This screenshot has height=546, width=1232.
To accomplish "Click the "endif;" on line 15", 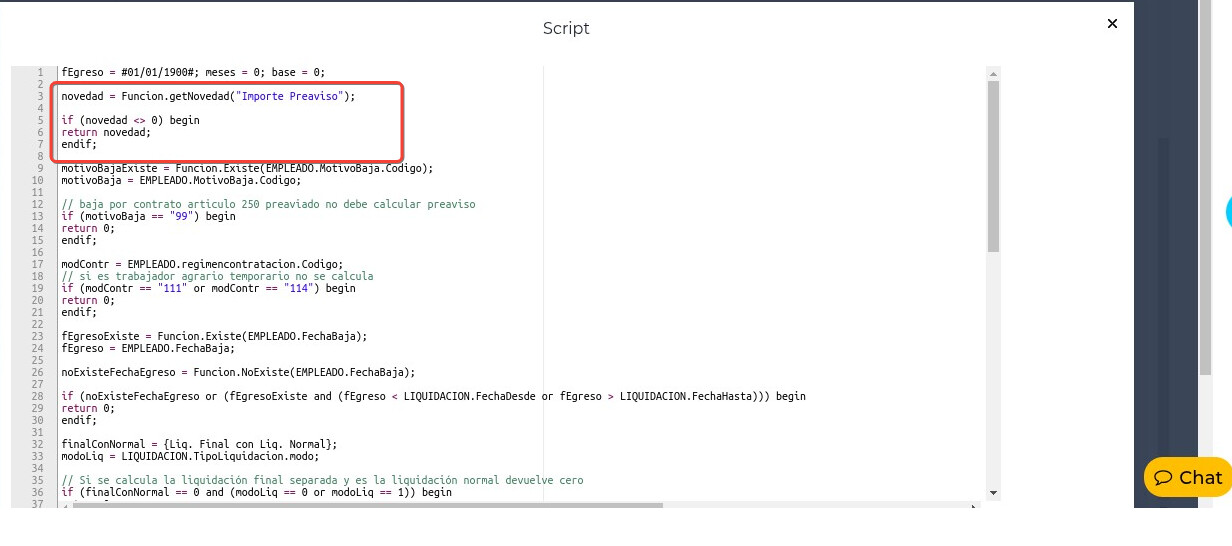I will 79,240.
